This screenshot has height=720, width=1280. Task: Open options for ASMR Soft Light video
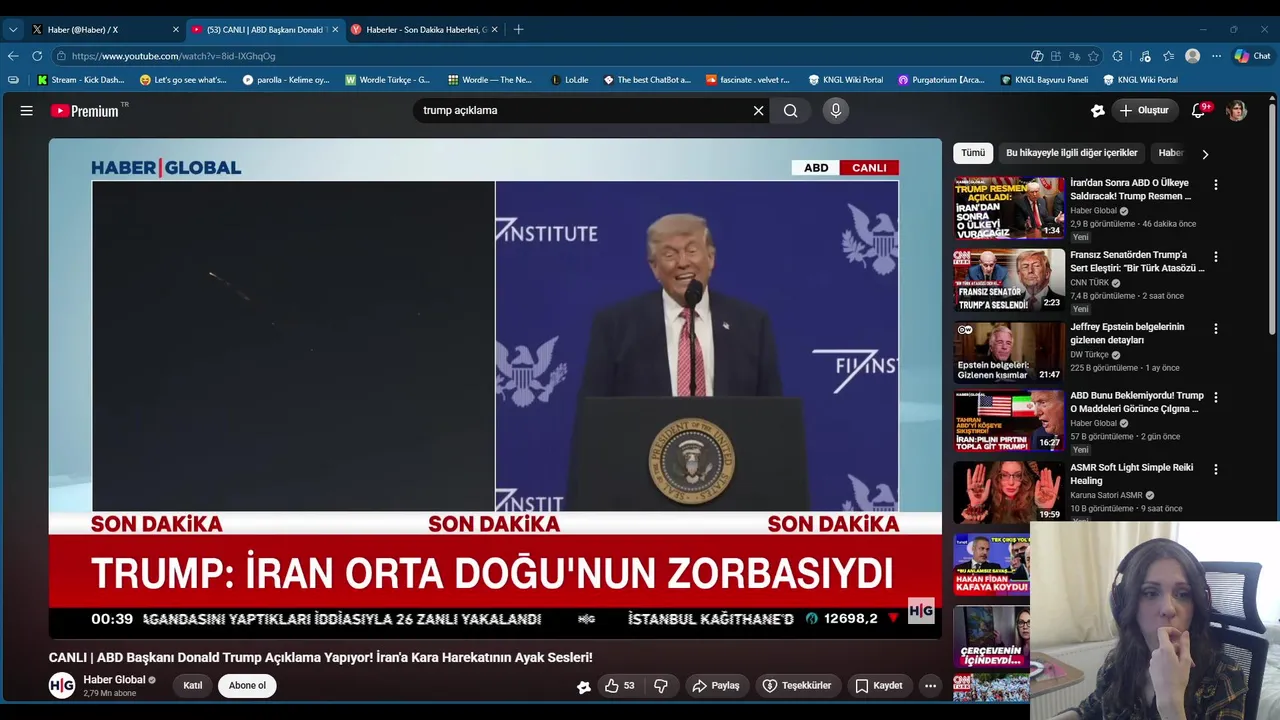coord(1216,469)
